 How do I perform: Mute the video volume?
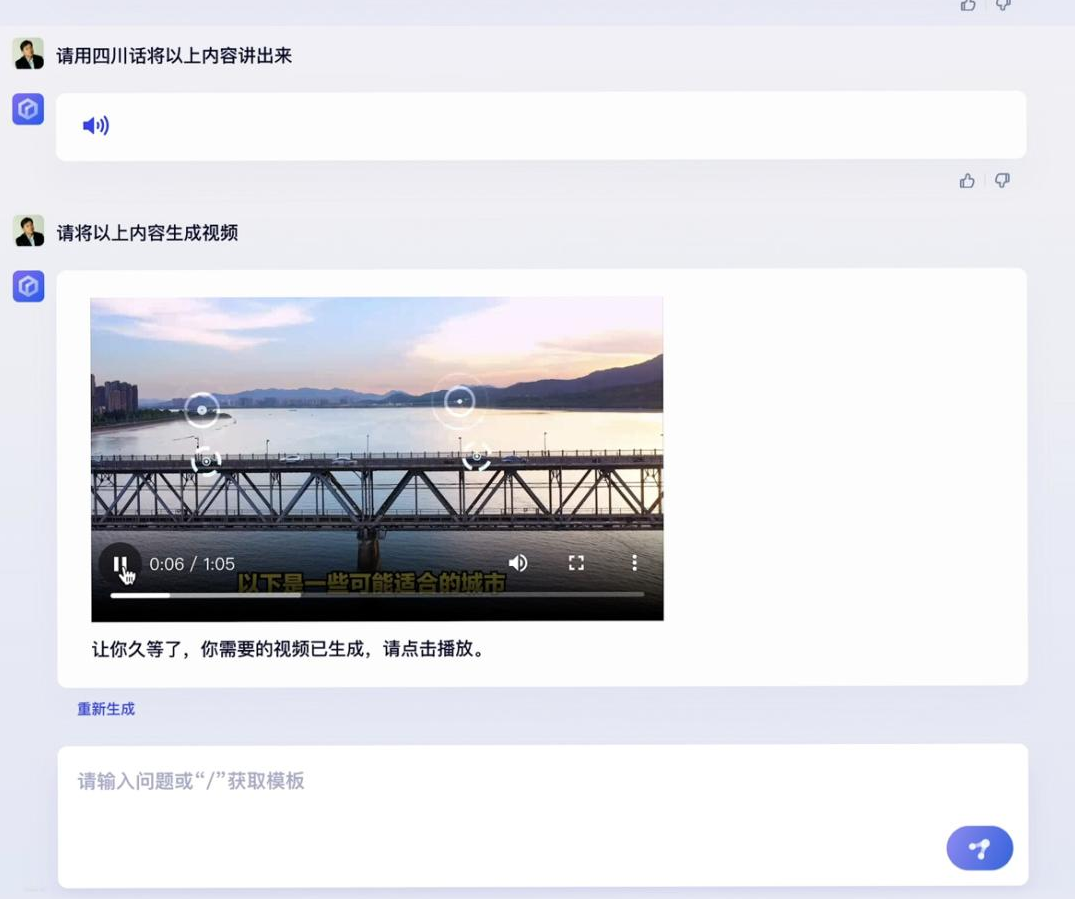[518, 563]
